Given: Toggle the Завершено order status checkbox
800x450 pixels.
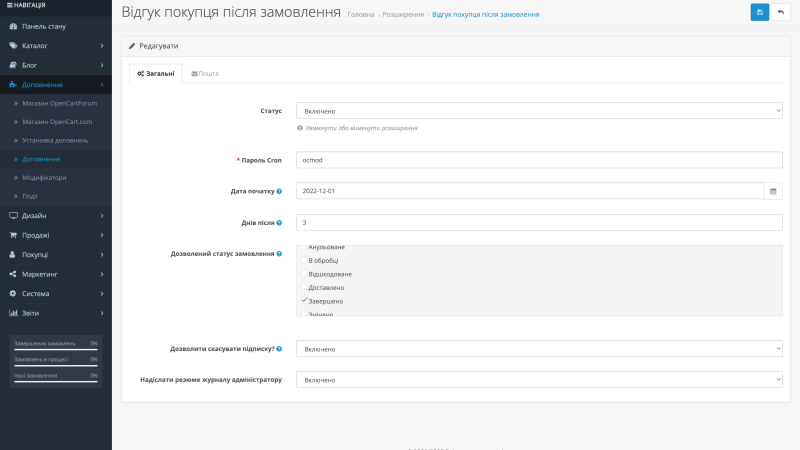Looking at the screenshot, I should (305, 301).
